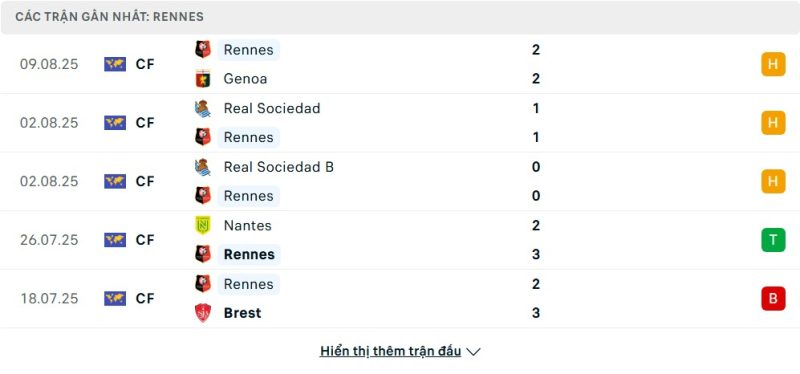The height and width of the screenshot is (374, 800).
Task: Click the 09.08.25 match date
Action: pos(49,64)
